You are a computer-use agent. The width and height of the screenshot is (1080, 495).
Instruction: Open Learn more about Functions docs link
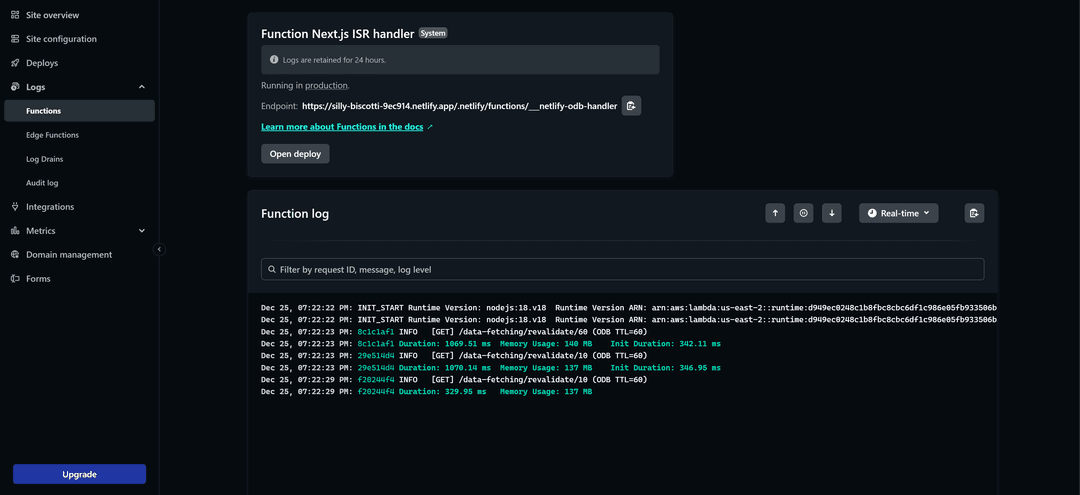[x=342, y=127]
